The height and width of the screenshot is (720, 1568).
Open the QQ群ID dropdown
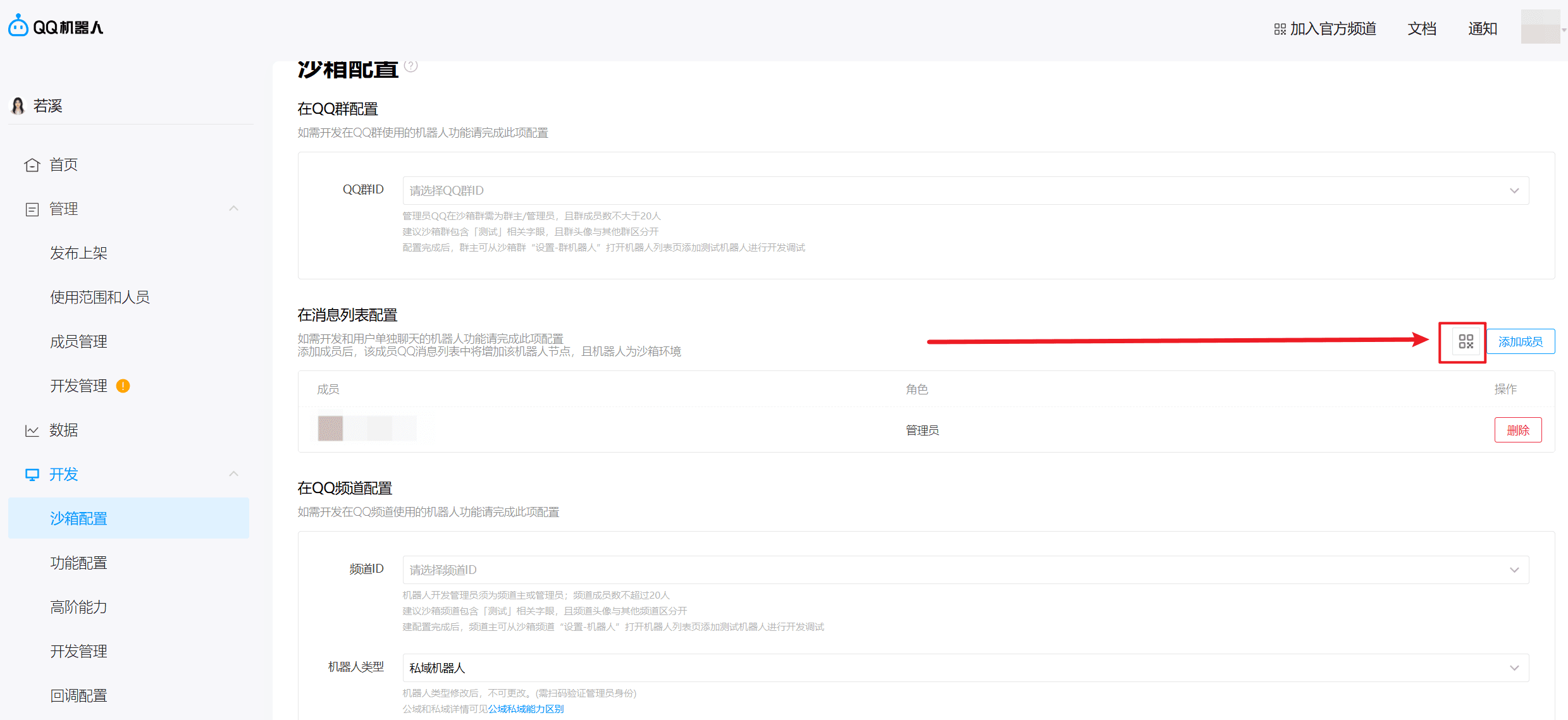click(x=966, y=190)
